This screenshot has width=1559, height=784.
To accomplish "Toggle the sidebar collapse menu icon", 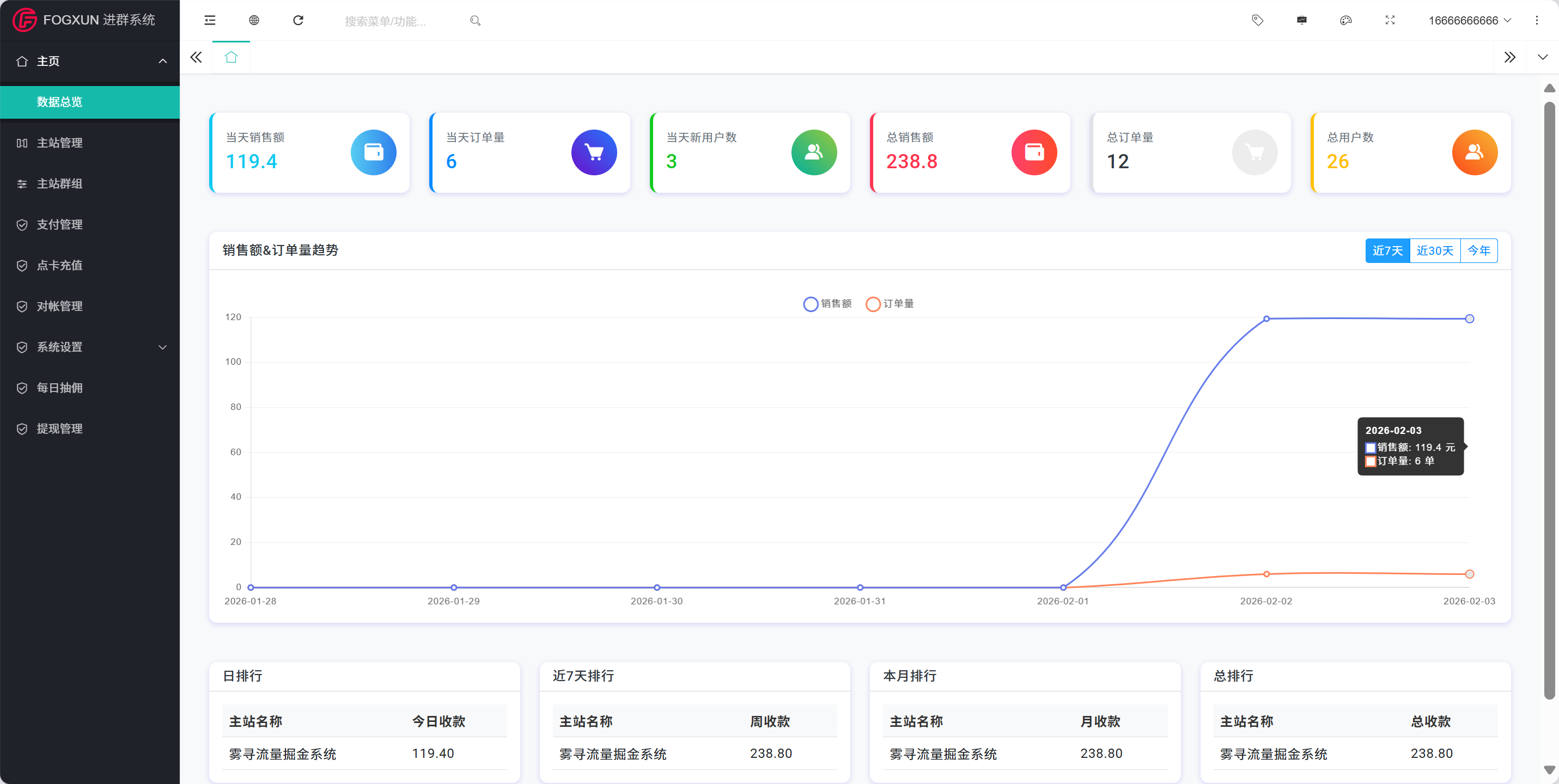I will pyautogui.click(x=210, y=20).
